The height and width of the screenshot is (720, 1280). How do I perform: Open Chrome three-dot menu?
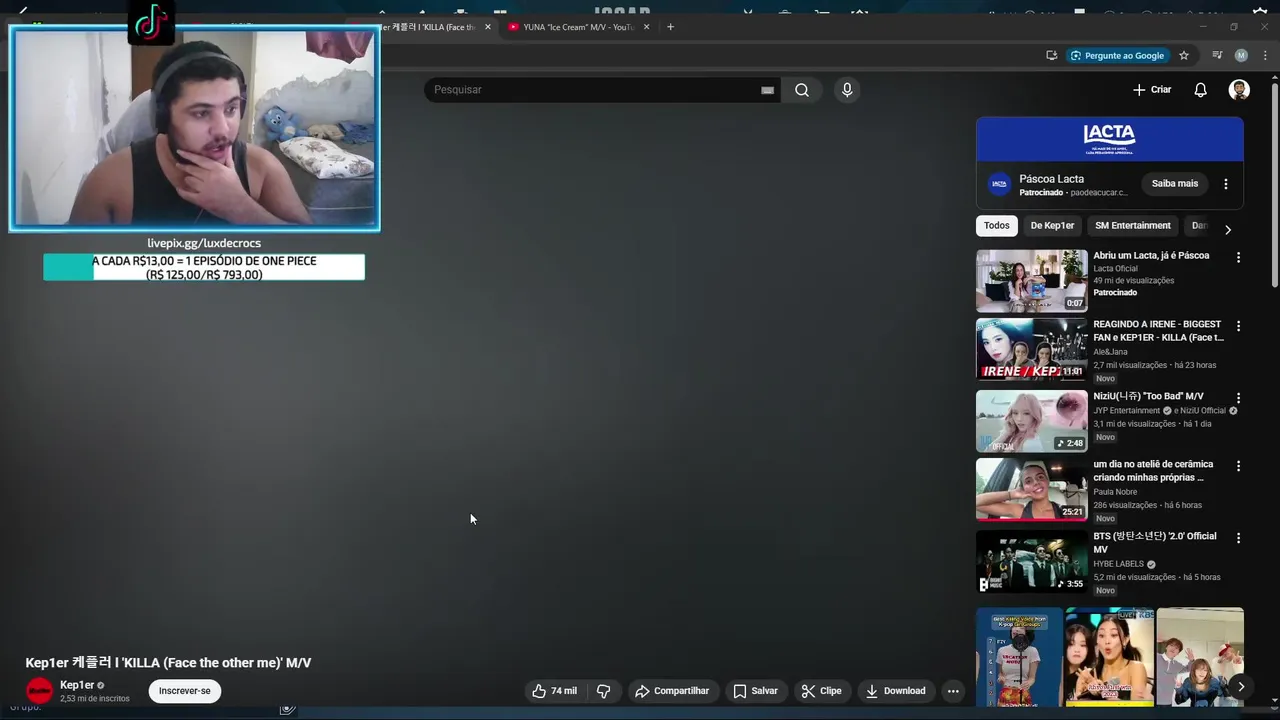(1264, 56)
